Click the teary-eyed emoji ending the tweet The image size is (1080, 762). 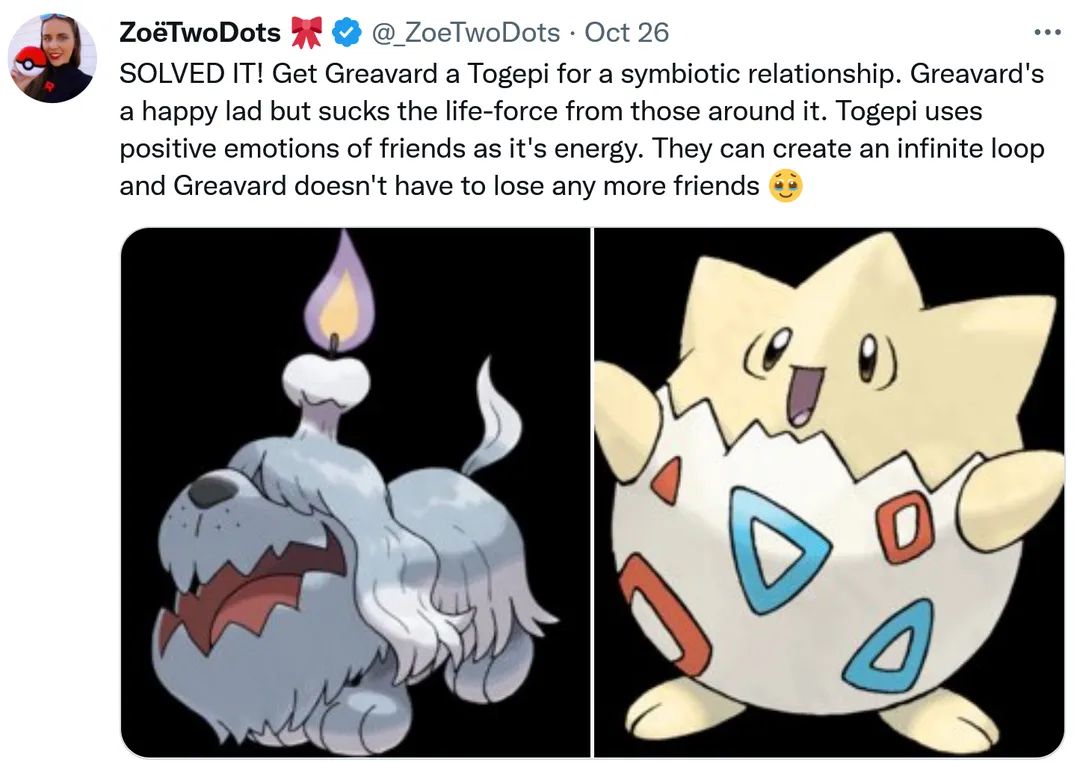click(786, 186)
